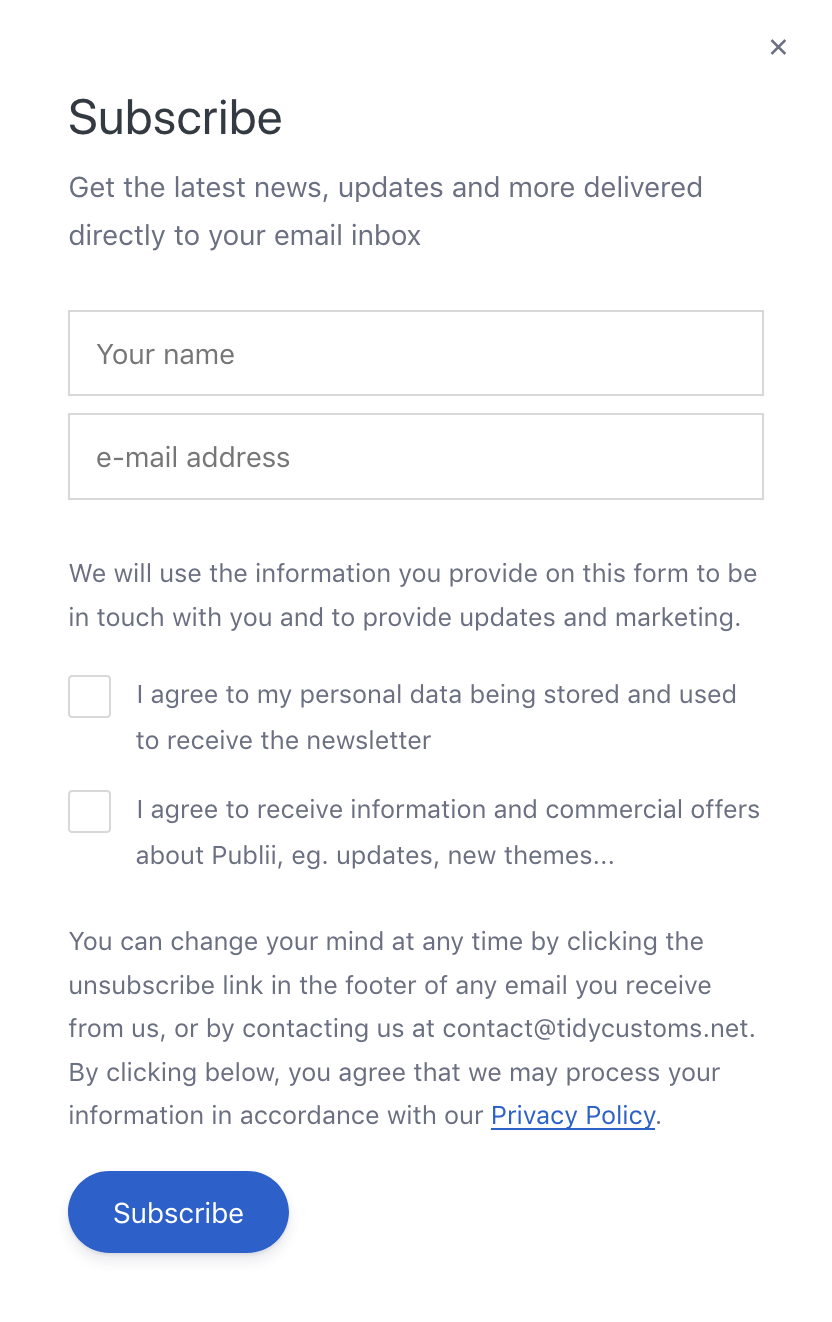
Task: Enable the checkbox about receiving the newsletter
Action: 89,696
